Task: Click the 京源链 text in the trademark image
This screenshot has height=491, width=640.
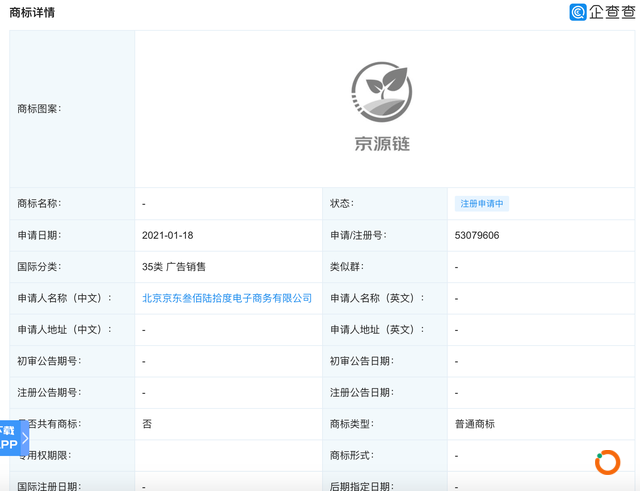Action: pyautogui.click(x=382, y=144)
